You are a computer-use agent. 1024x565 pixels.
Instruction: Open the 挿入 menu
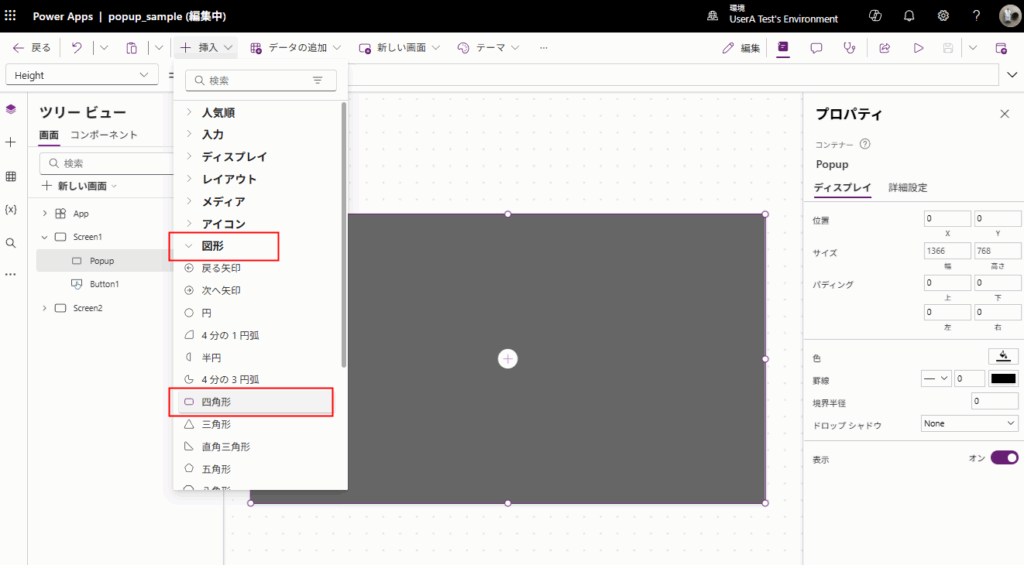coord(206,48)
